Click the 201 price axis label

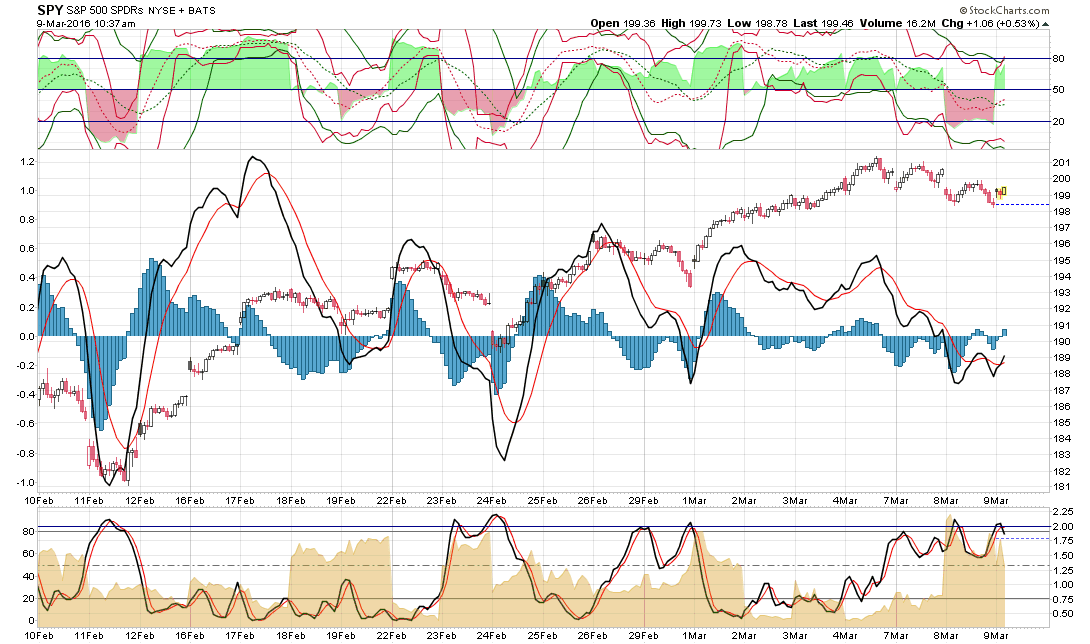[1061, 163]
